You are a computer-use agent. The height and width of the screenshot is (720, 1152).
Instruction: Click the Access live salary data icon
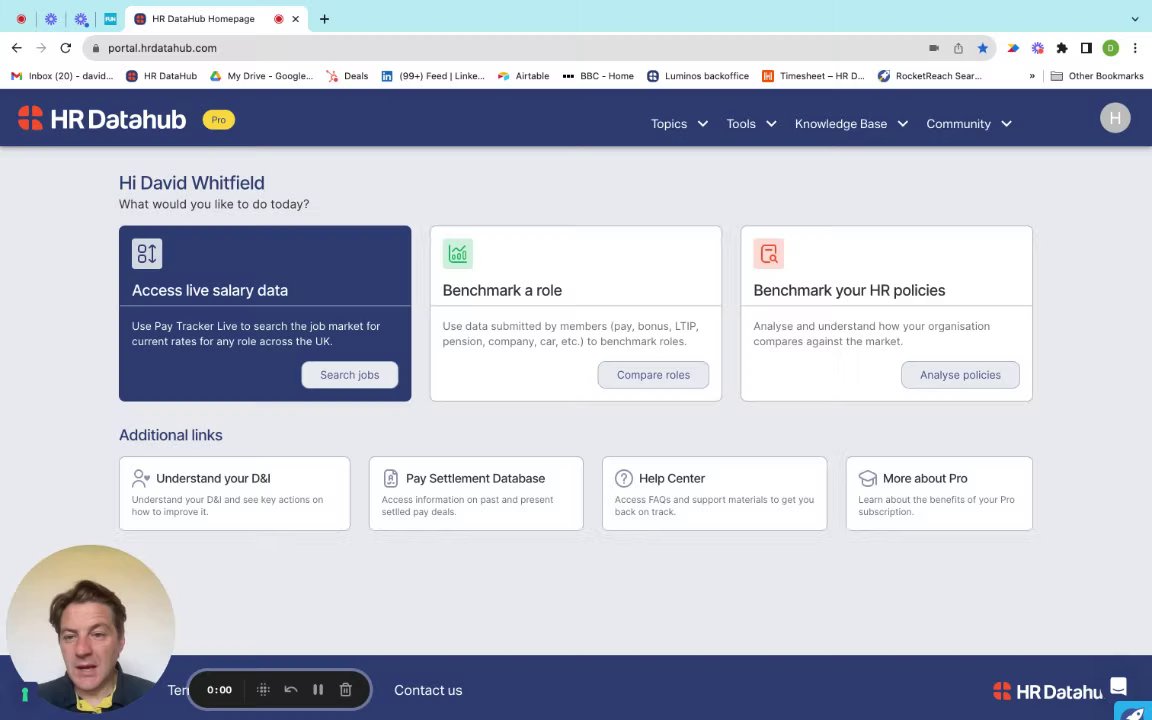(x=147, y=253)
